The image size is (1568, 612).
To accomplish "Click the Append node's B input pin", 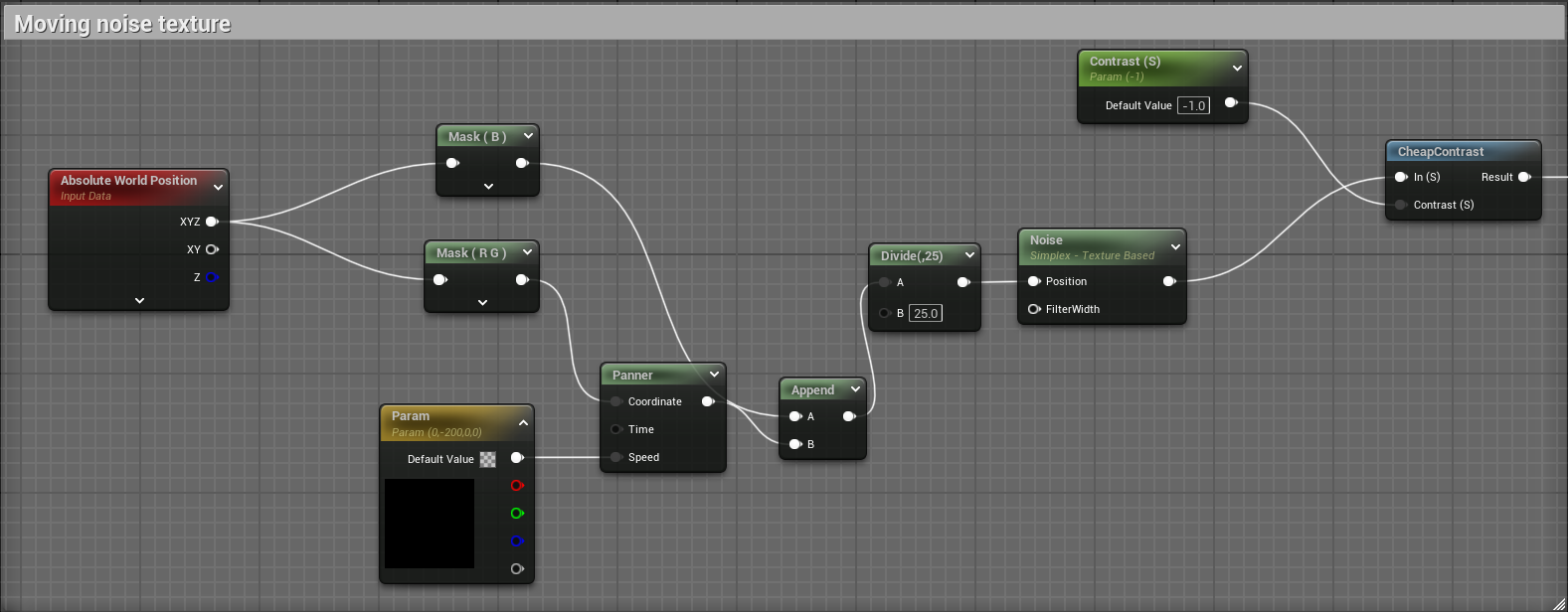I will click(795, 444).
